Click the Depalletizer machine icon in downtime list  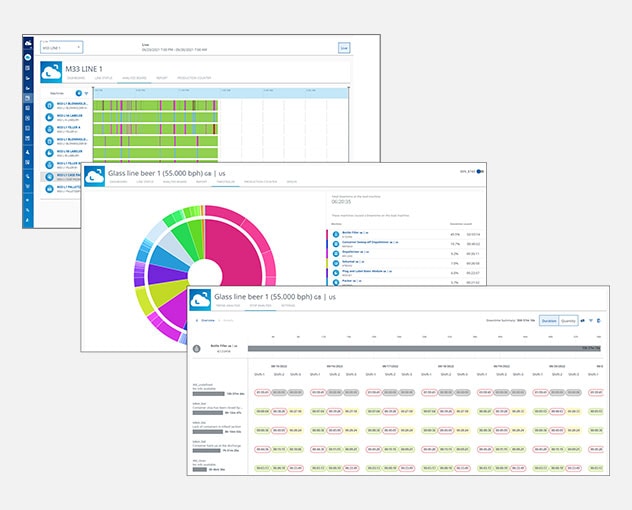[x=333, y=254]
